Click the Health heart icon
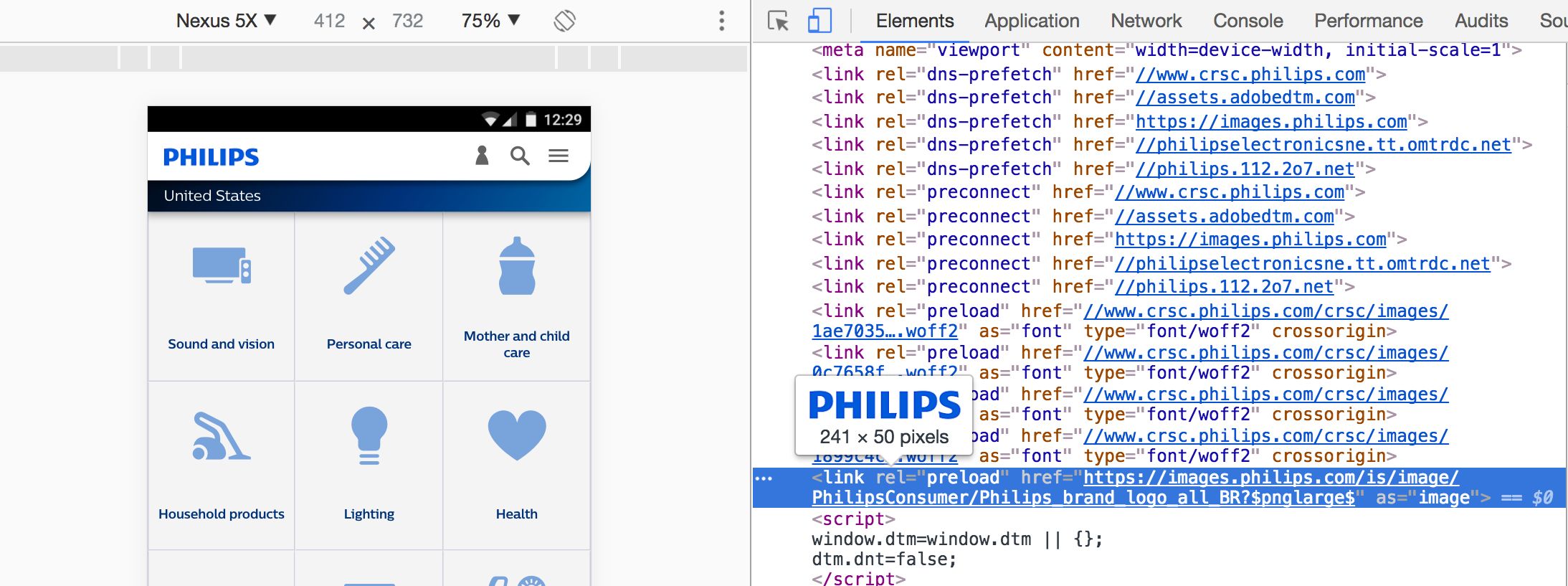The width and height of the screenshot is (1568, 586). click(x=517, y=435)
